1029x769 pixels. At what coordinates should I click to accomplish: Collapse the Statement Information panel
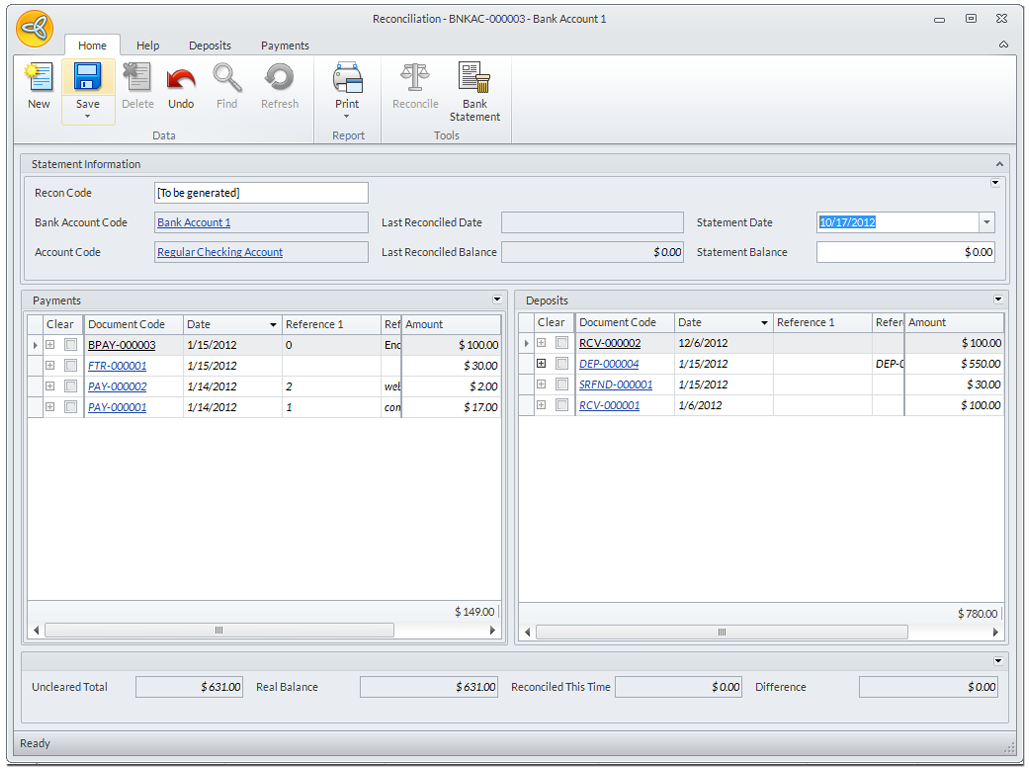pos(999,164)
